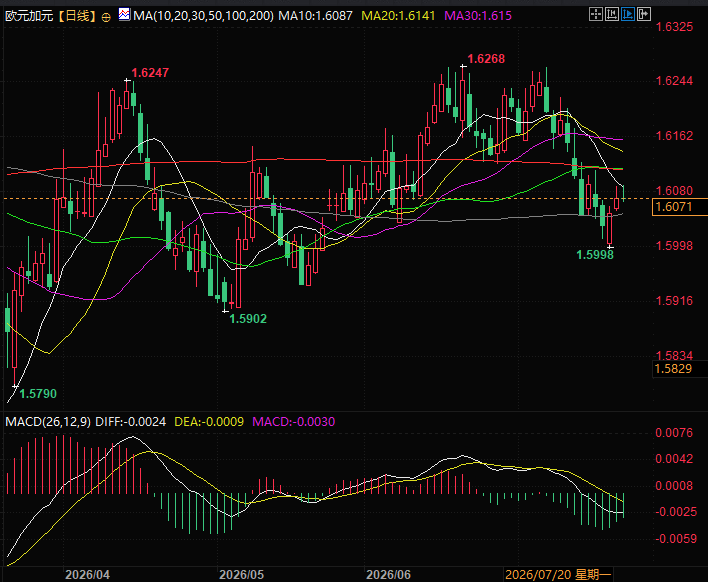Click the 欧元加元 symbol name
This screenshot has height=582, width=708.
coord(29,16)
